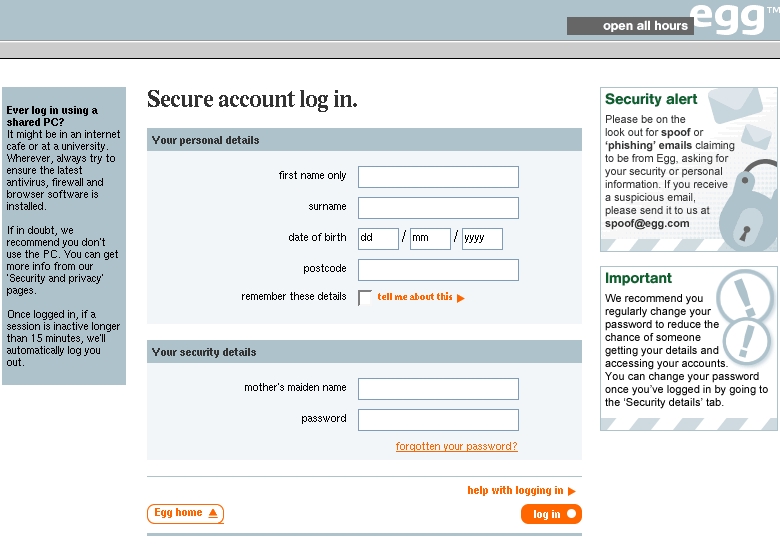
Task: Click the arrow next to 'tell me about this'
Action: coord(461,298)
